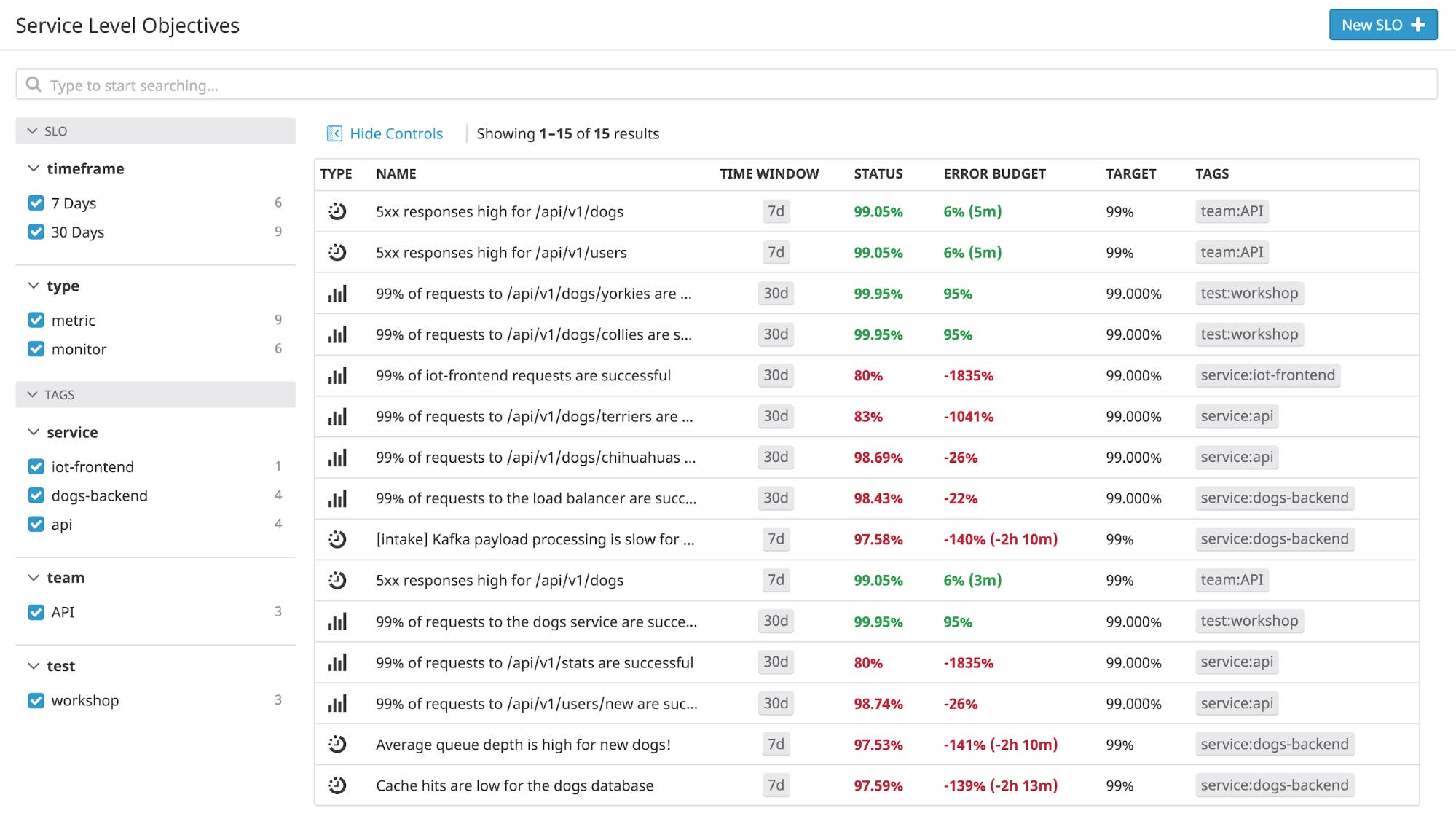Click the metric icon beside "99% of iot-frontend requests are successful"

(x=338, y=375)
